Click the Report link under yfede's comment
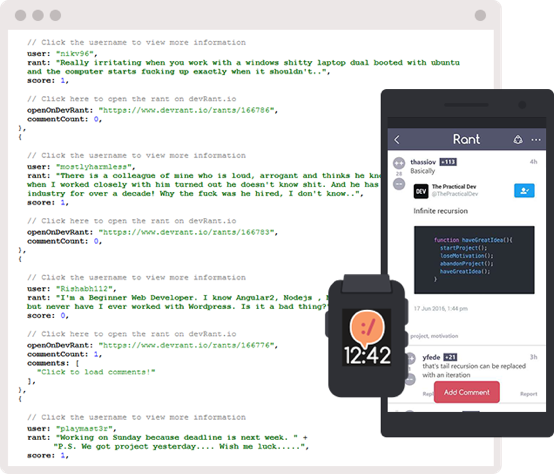This screenshot has height=474, width=554. (x=529, y=394)
